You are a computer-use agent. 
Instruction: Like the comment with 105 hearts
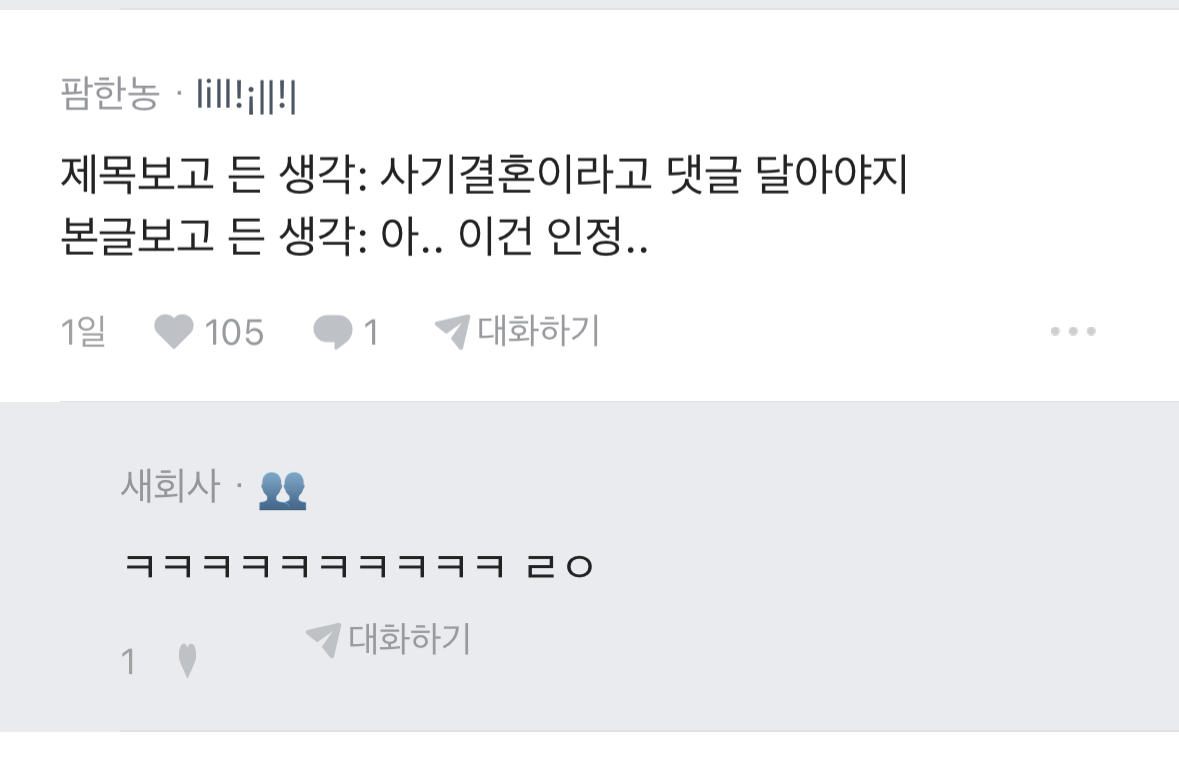[174, 332]
